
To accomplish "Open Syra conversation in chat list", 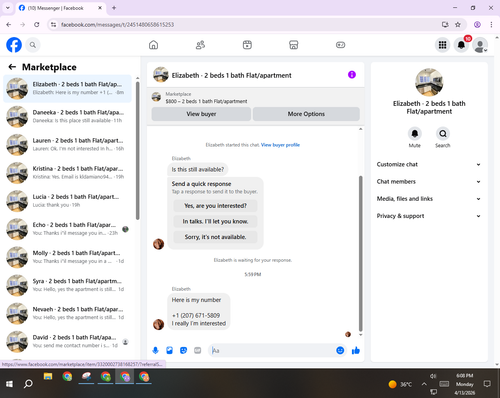I will tap(67, 285).
